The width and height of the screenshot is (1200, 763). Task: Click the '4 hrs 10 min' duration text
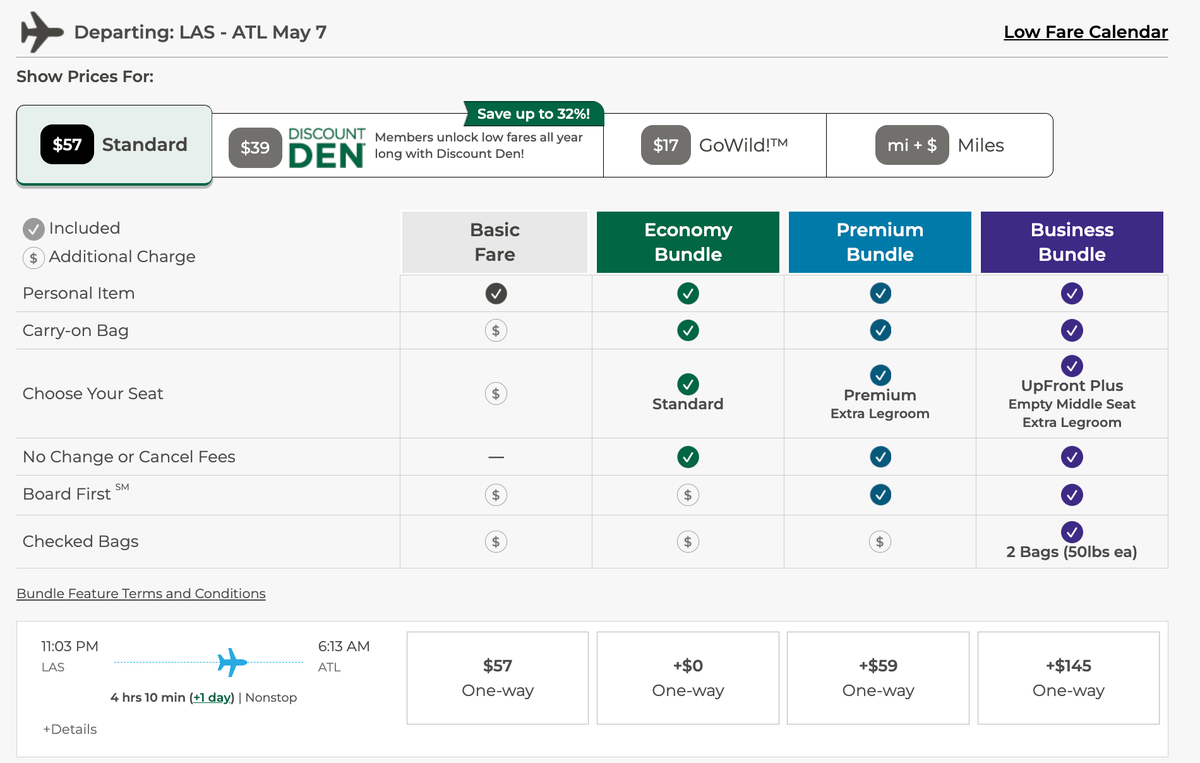147,697
